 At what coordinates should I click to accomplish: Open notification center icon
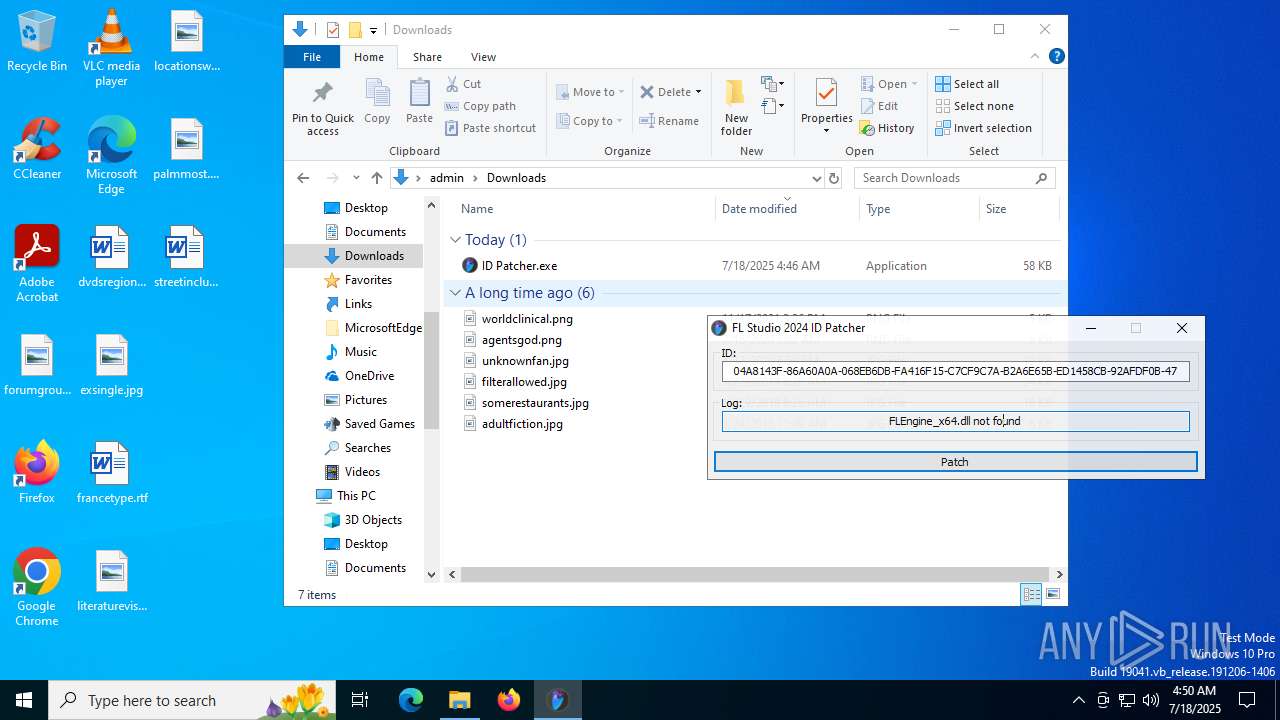click(x=1247, y=700)
